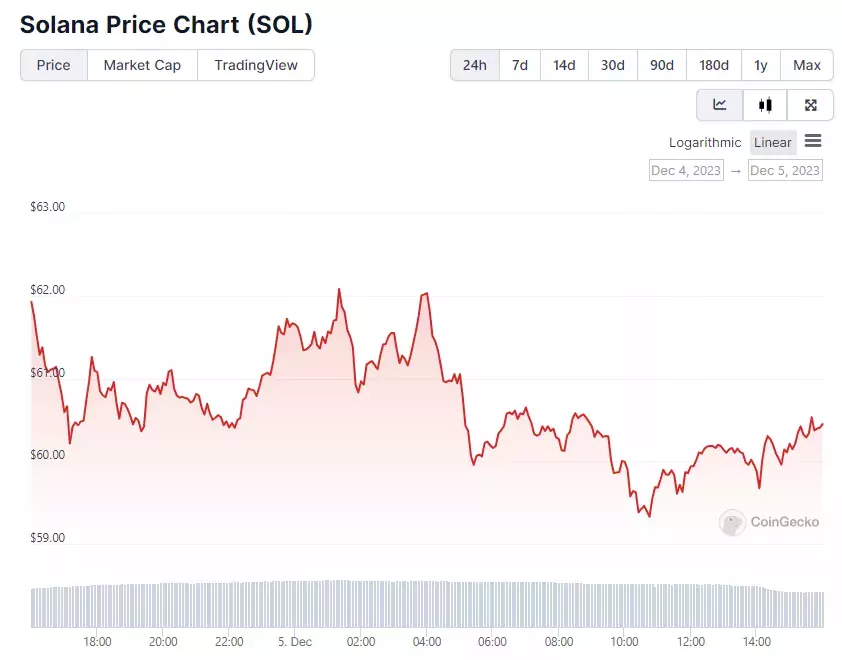Show the 1y price range

760,65
